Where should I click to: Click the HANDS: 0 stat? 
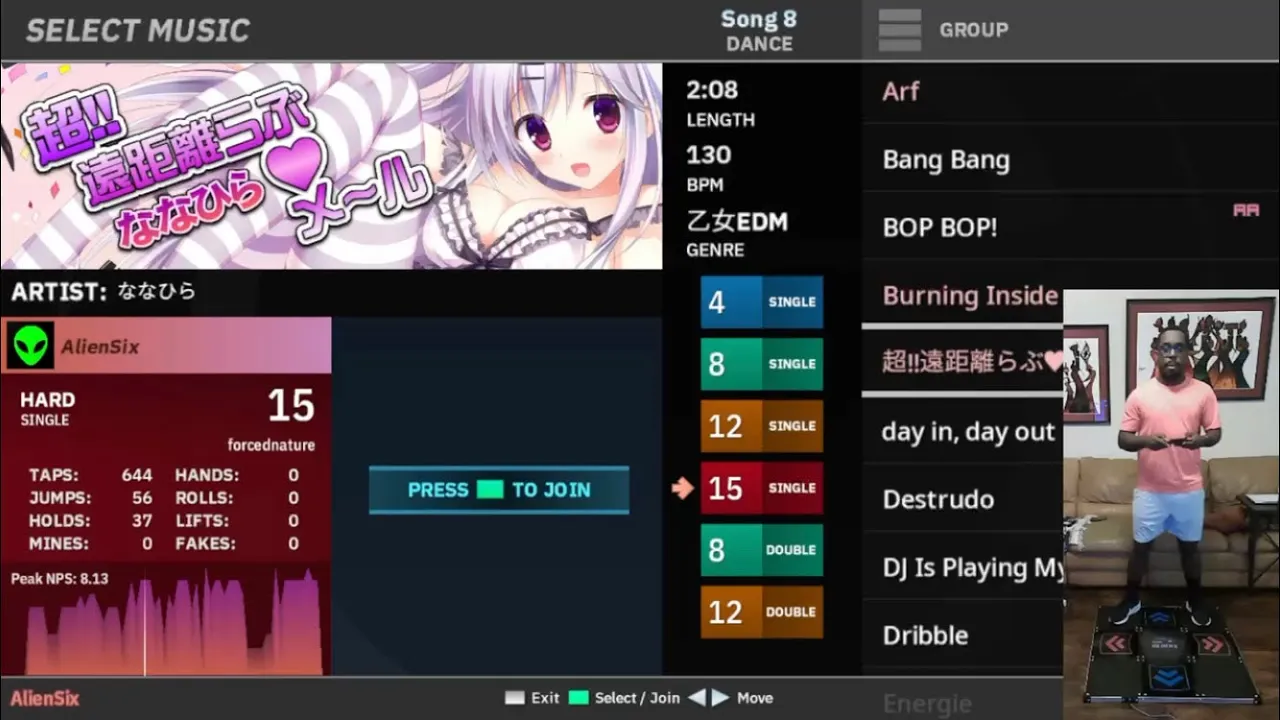pos(237,475)
